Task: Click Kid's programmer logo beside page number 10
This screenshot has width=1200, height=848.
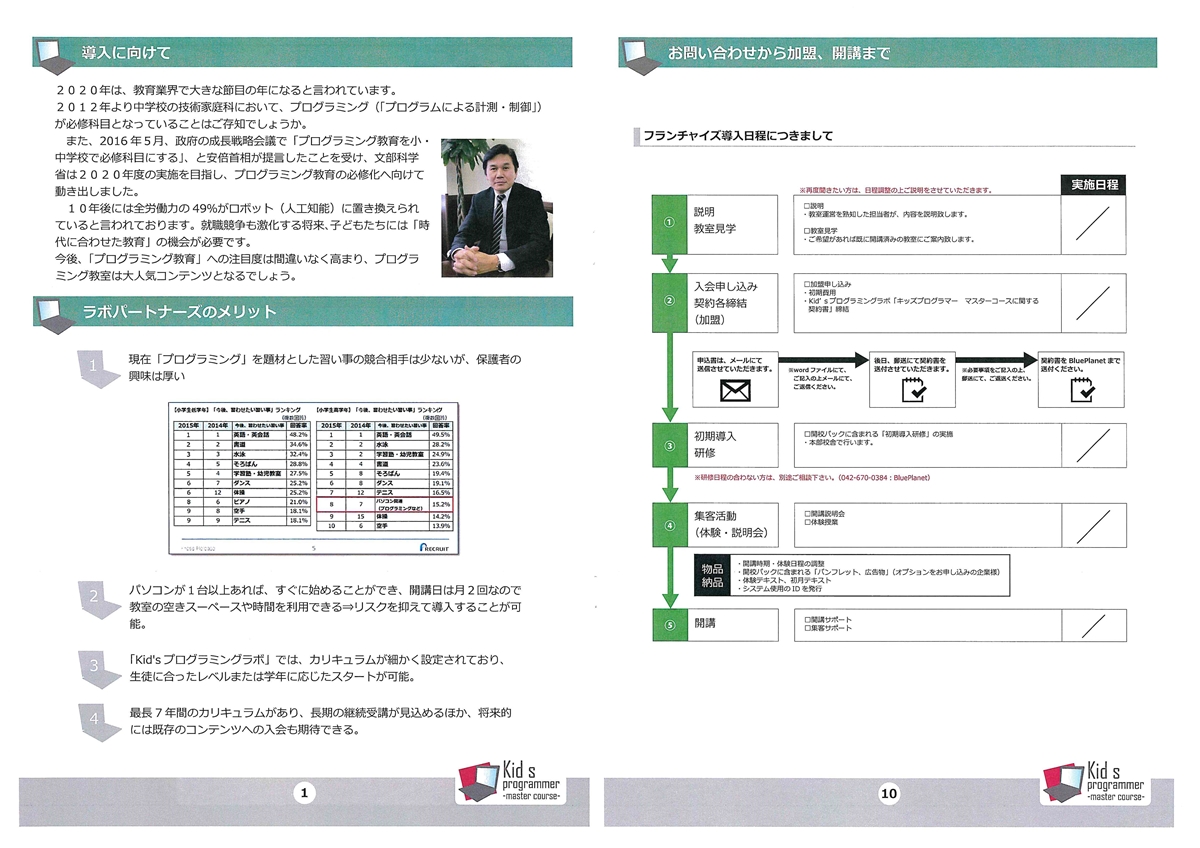Action: pos(1097,784)
